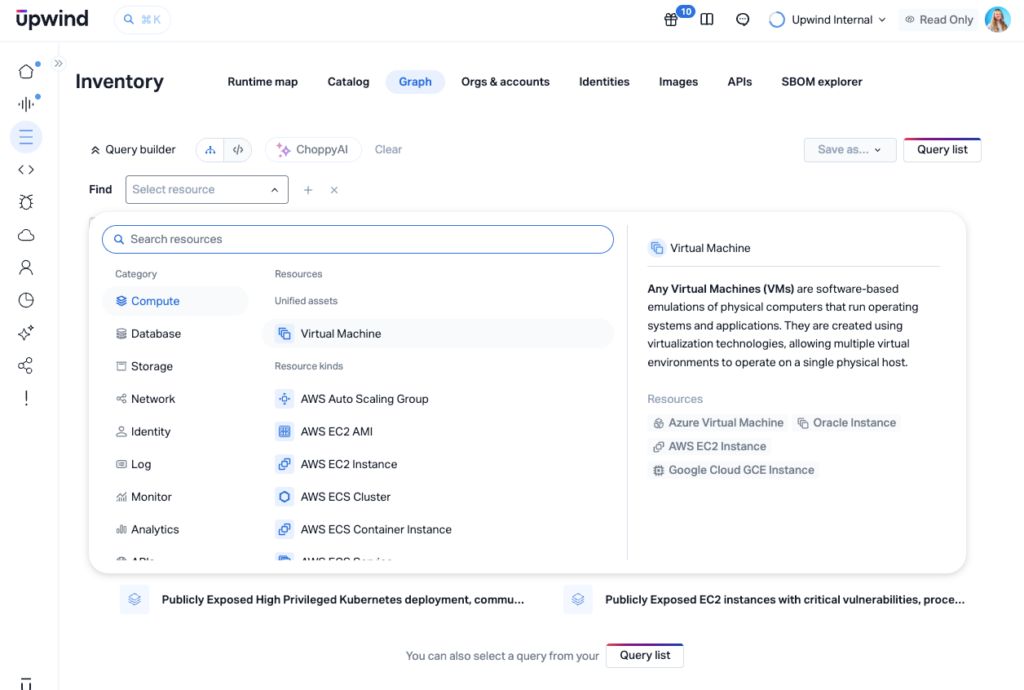The height and width of the screenshot is (690, 1024).
Task: Switch to the Orgs & accounts tab
Action: (x=505, y=81)
